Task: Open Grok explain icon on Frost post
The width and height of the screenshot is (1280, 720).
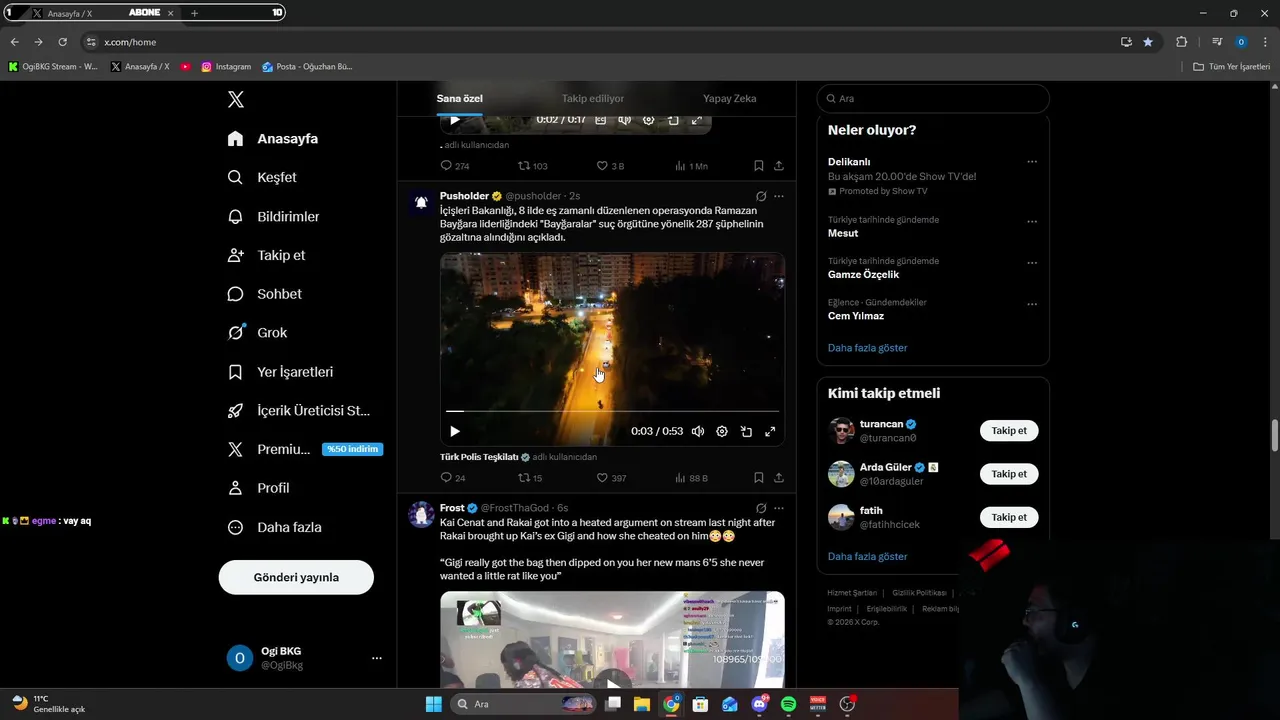Action: (761, 508)
